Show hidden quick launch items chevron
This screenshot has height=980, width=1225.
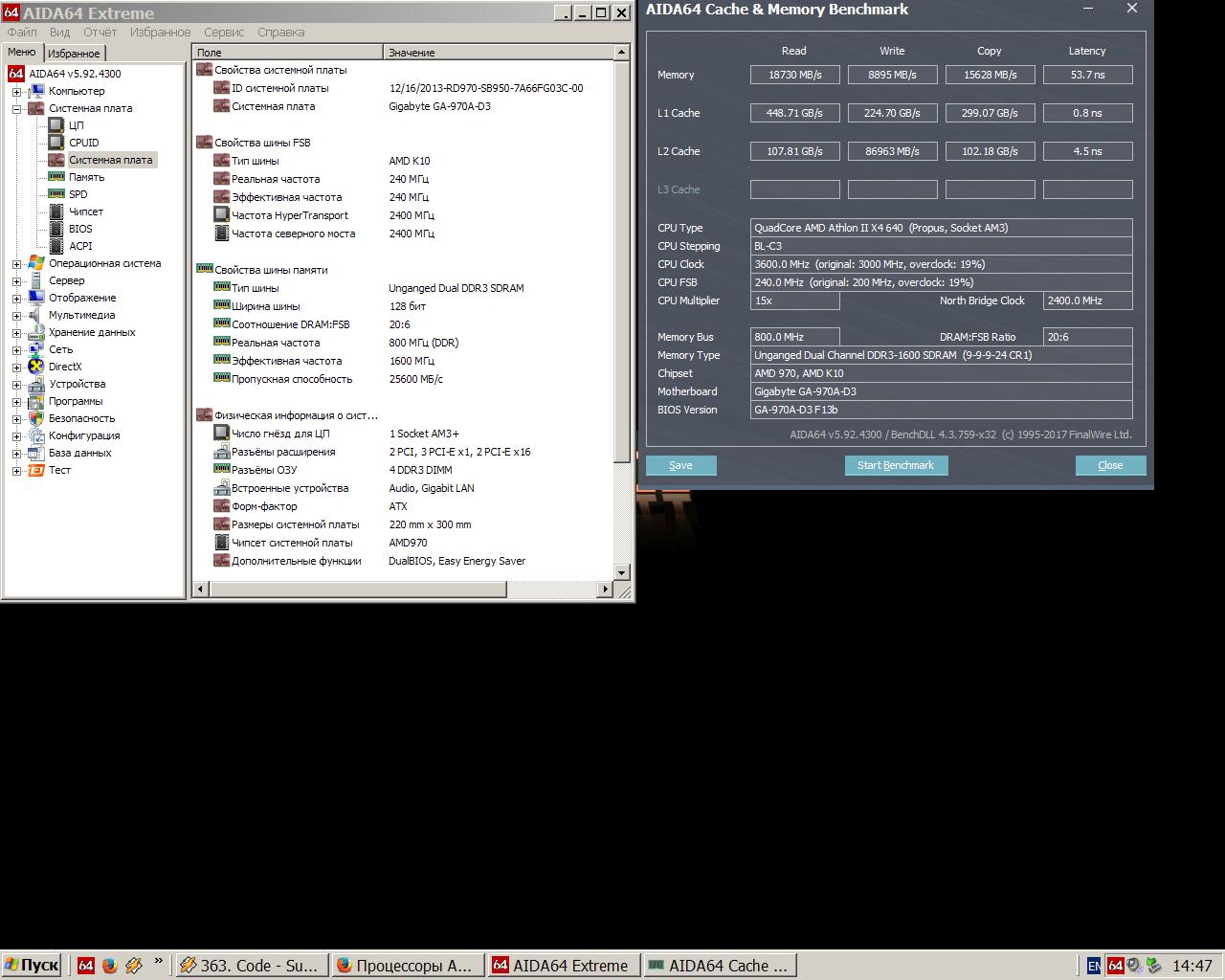[158, 962]
